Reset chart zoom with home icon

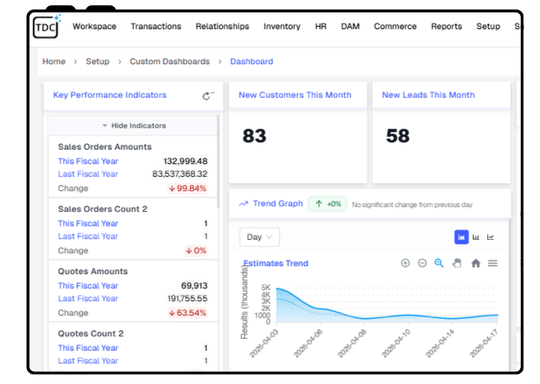point(476,263)
